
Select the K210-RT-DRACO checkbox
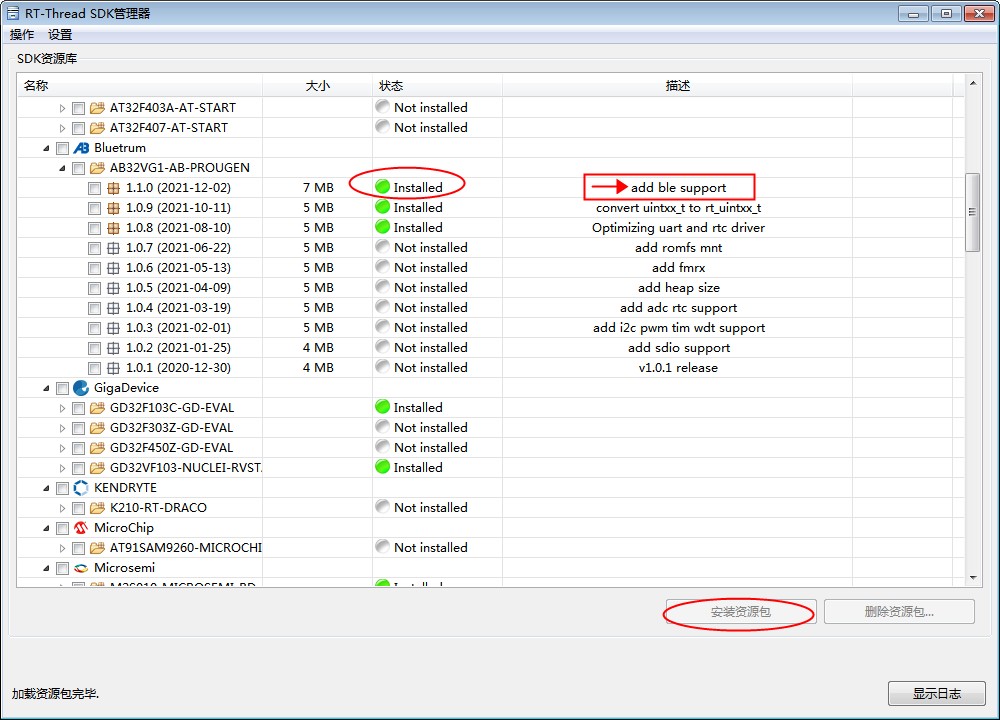pos(78,508)
